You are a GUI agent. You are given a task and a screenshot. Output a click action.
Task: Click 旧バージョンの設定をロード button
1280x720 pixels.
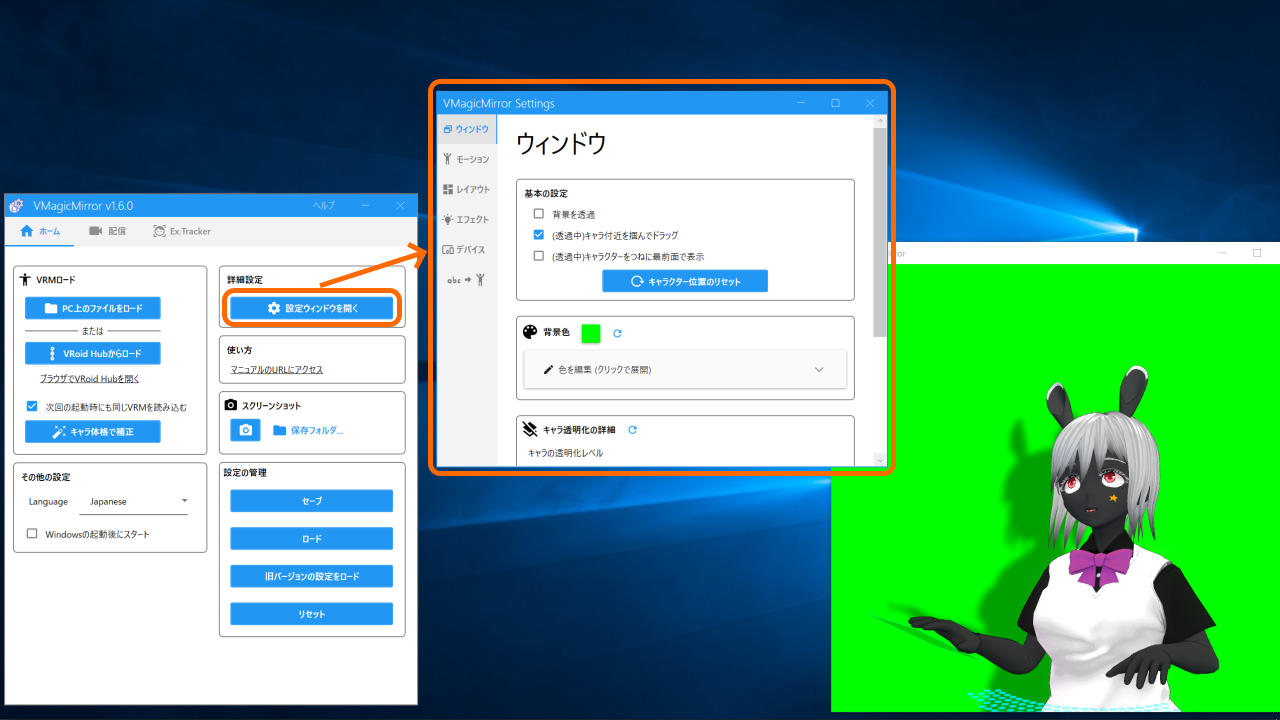coord(312,576)
